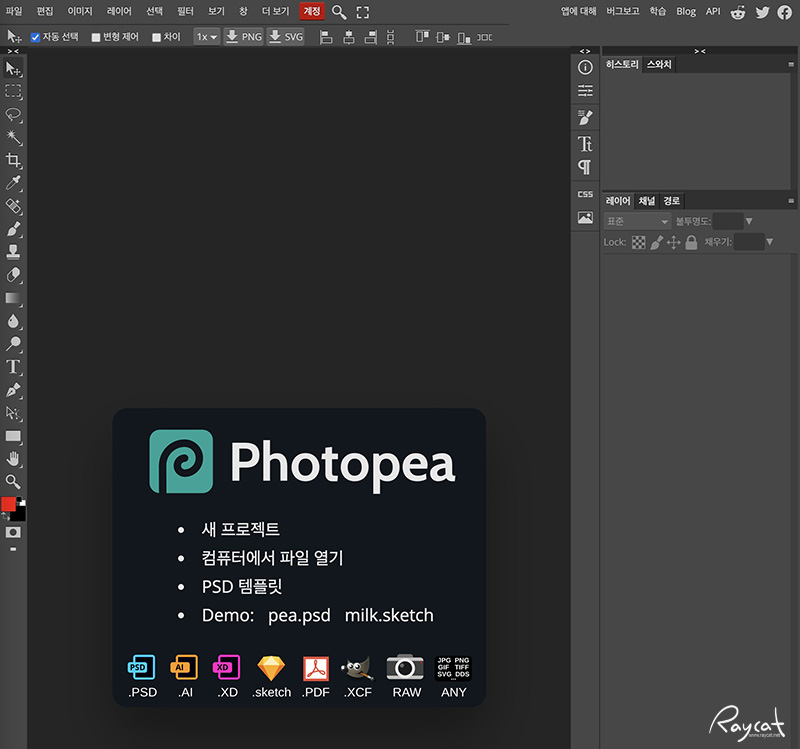Toggle lock image pixels brush icon
The width and height of the screenshot is (800, 749).
coord(657,242)
